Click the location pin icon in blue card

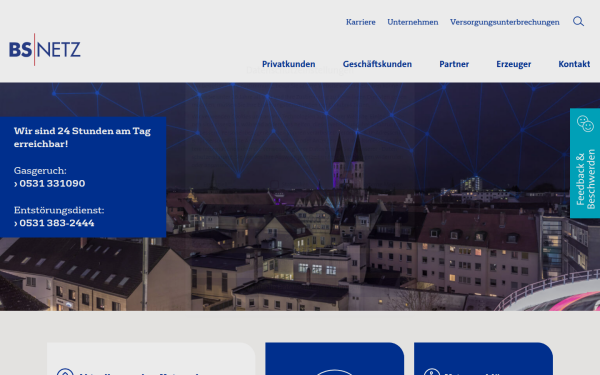pos(432,372)
